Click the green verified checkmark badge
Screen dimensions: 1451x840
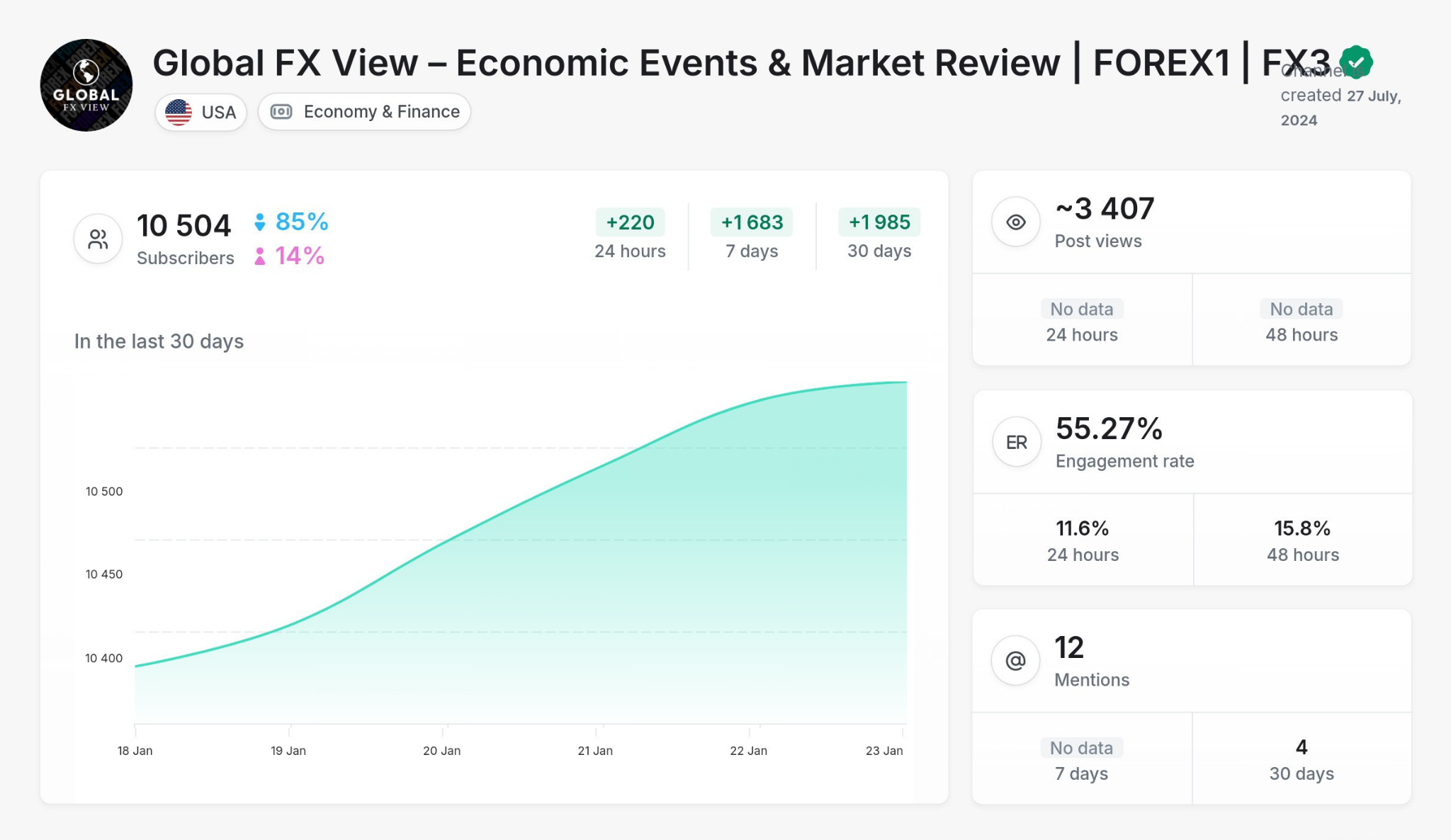tap(1356, 62)
